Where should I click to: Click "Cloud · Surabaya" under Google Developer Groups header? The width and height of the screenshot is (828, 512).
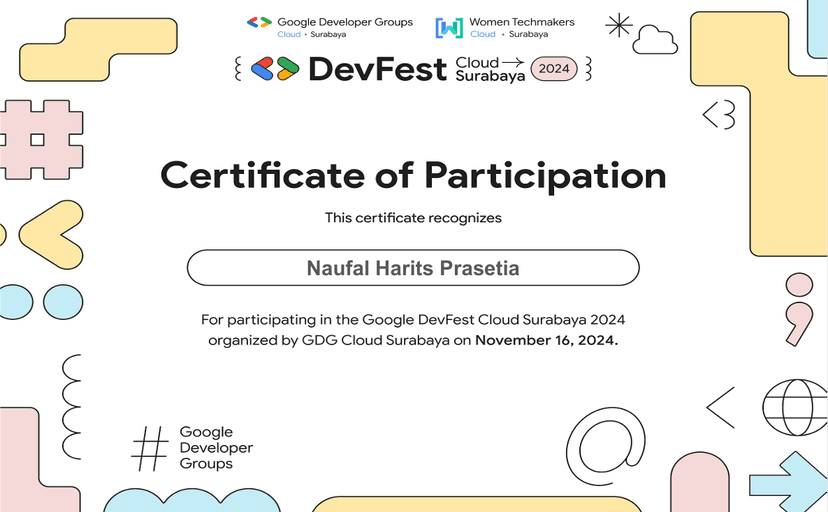click(x=312, y=34)
